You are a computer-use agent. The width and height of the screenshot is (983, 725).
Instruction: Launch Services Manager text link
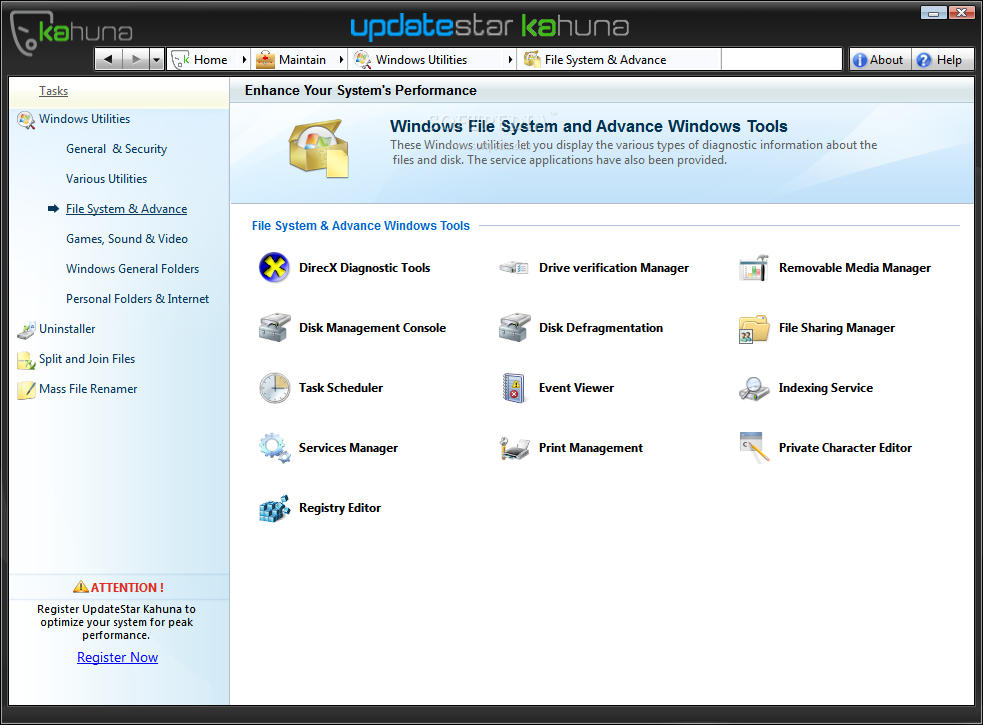click(349, 448)
